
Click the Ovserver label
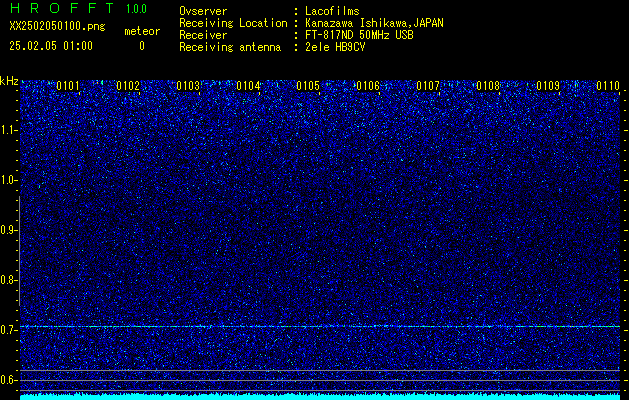tap(203, 11)
